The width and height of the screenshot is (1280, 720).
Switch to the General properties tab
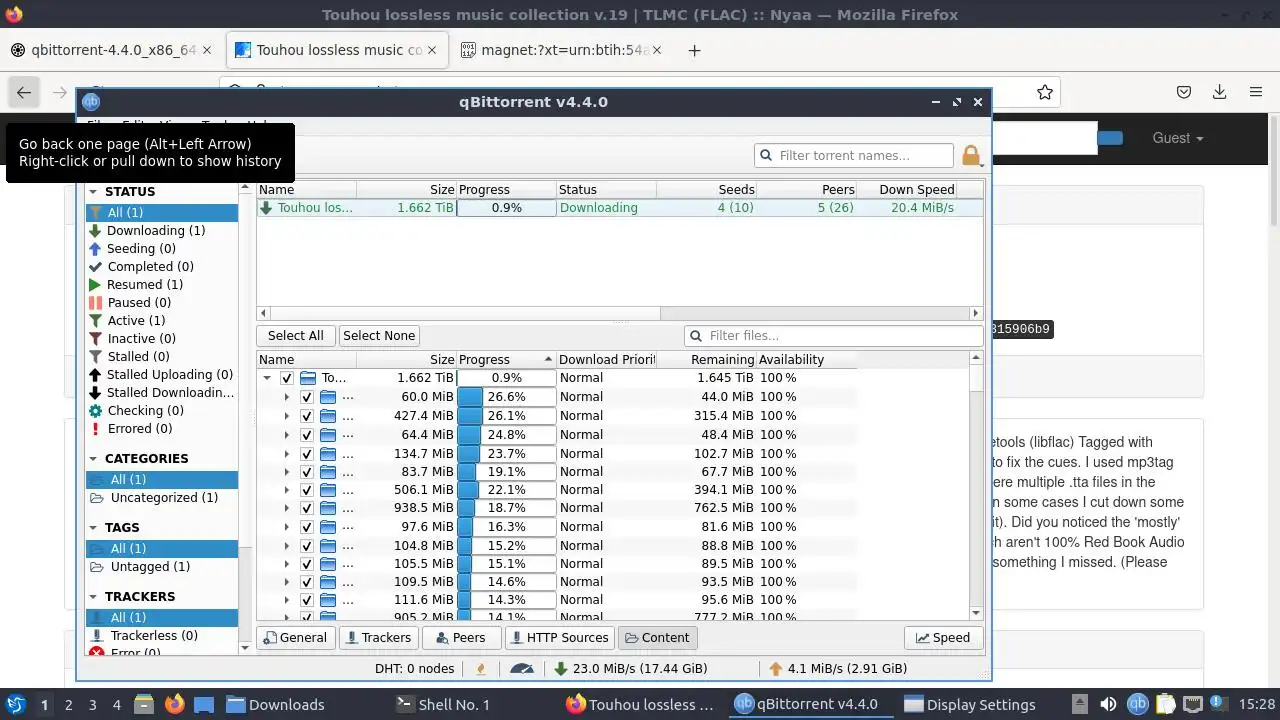294,637
